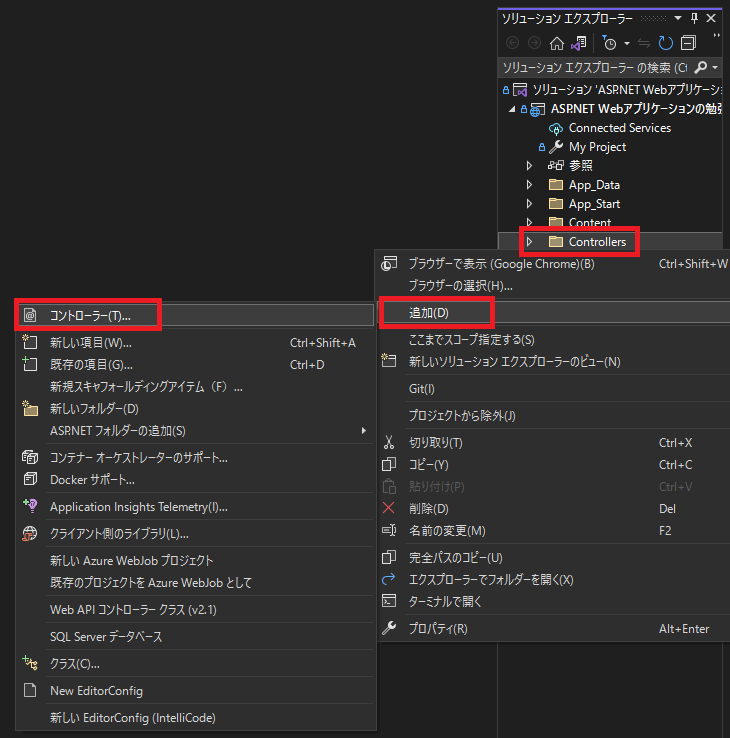Open ASP.NET フォルダーの追加(S) submenu

(195, 431)
